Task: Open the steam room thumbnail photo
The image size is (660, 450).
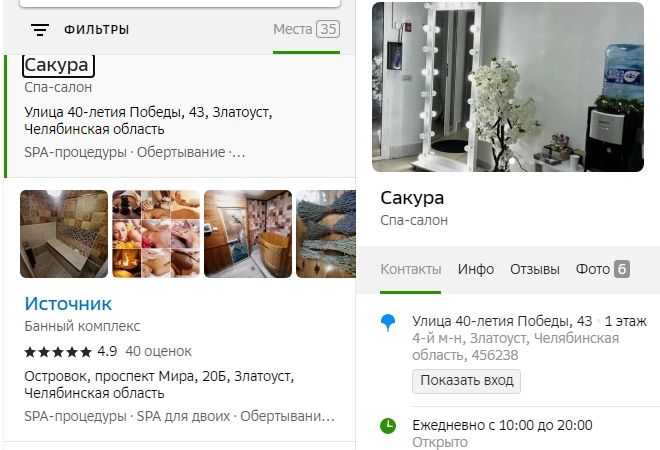Action: click(64, 234)
